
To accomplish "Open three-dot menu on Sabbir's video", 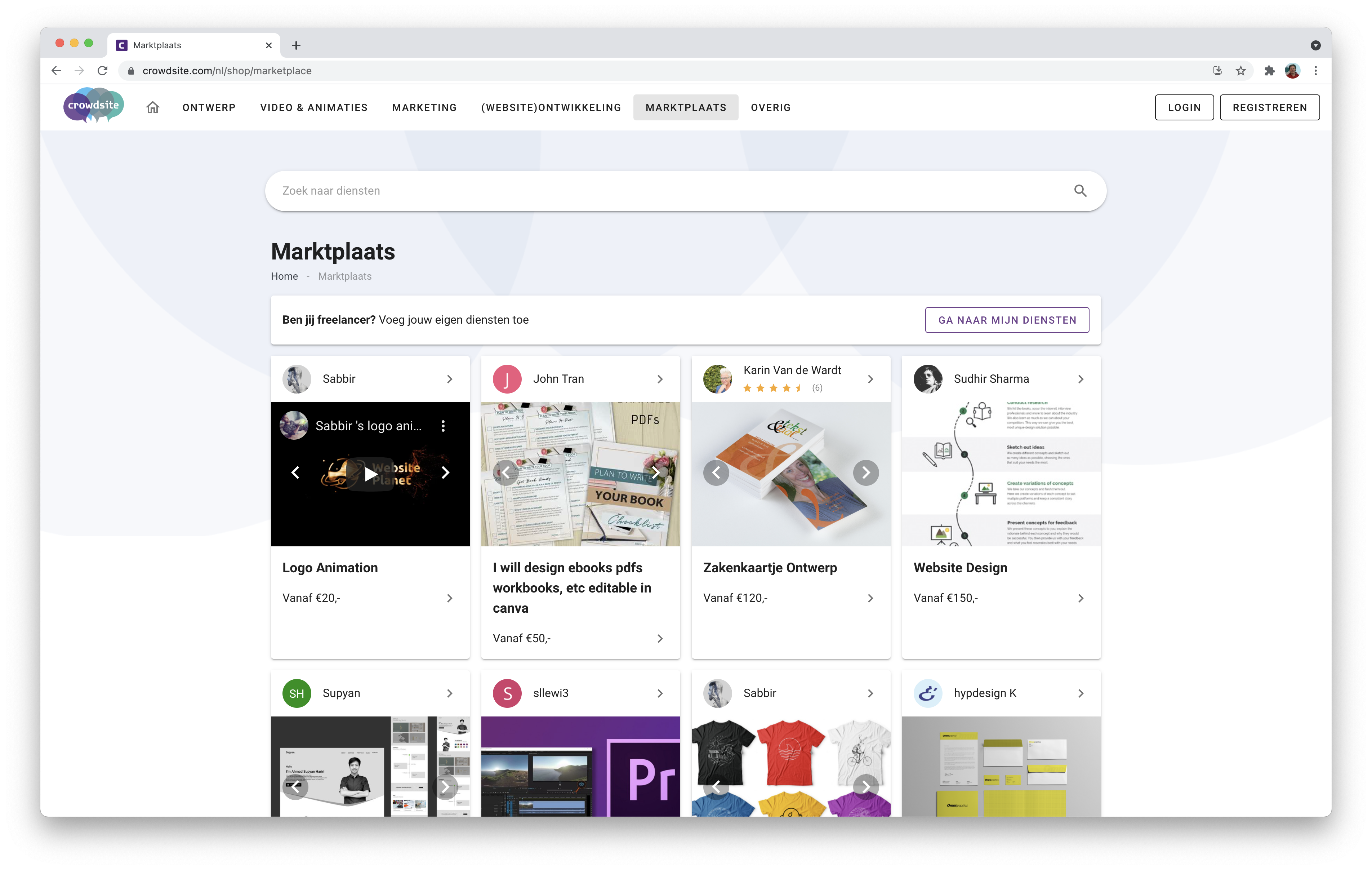I will pyautogui.click(x=443, y=426).
